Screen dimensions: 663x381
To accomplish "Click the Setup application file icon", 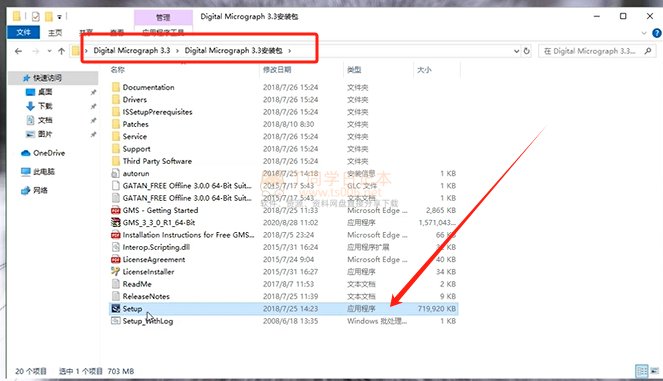I will (x=115, y=309).
